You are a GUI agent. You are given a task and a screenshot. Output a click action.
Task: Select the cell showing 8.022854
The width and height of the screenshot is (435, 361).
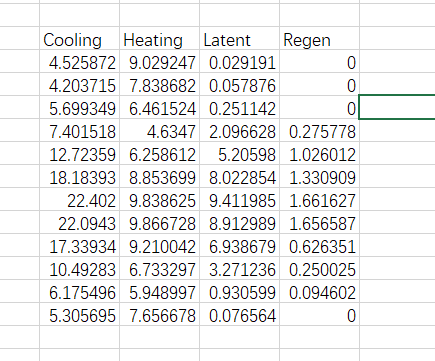pyautogui.click(x=239, y=176)
